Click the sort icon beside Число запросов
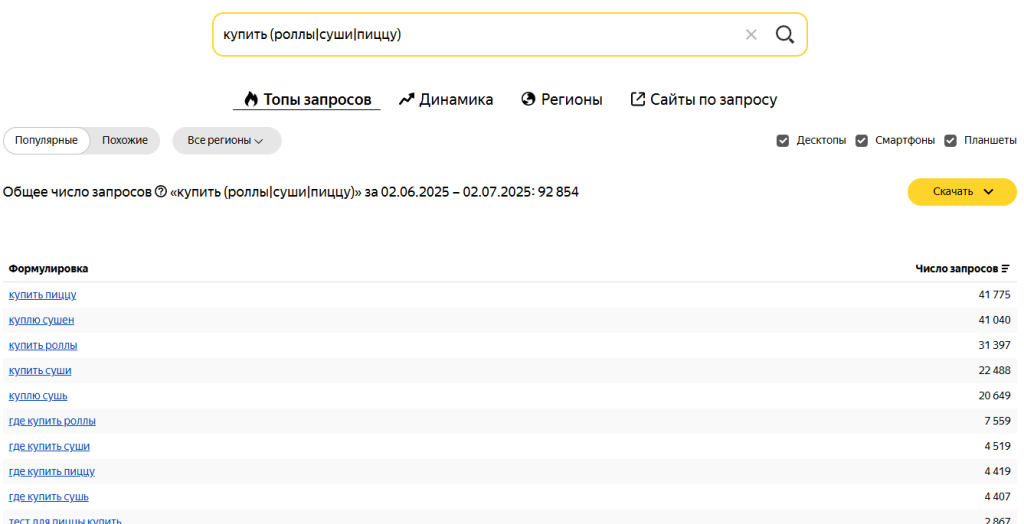This screenshot has width=1024, height=524. coord(1005,269)
